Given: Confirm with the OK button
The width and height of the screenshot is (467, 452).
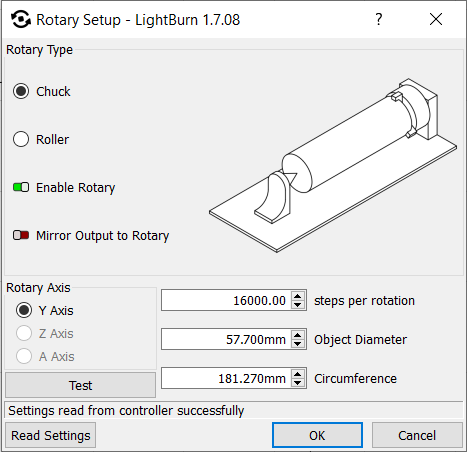Looking at the screenshot, I should pos(317,435).
